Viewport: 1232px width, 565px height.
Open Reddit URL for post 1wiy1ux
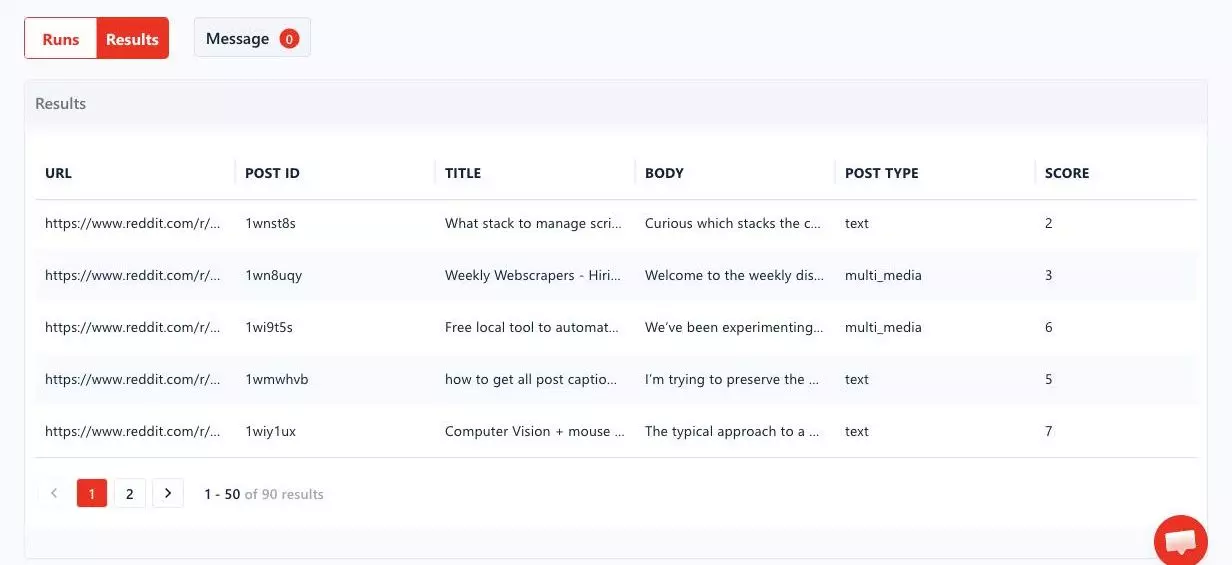(132, 432)
